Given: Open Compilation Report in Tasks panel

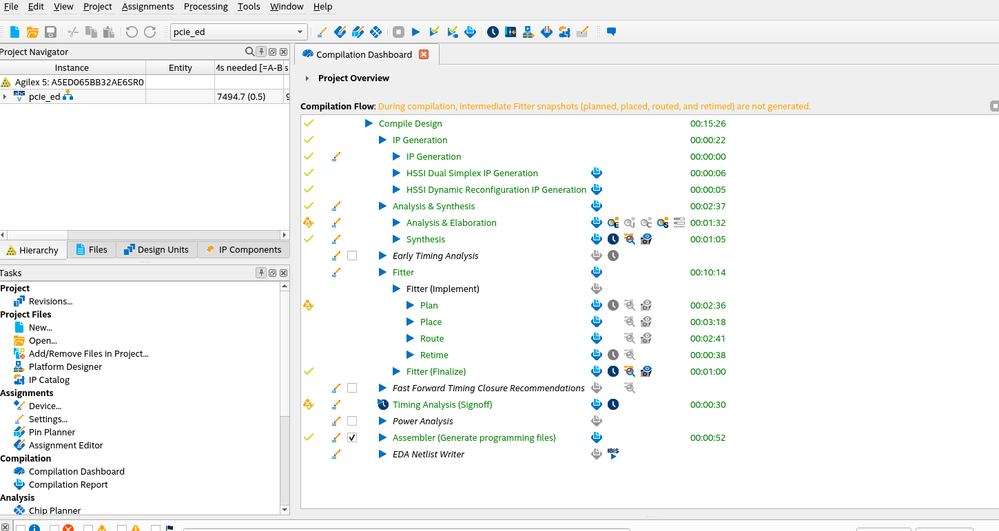Looking at the screenshot, I should [x=67, y=485].
